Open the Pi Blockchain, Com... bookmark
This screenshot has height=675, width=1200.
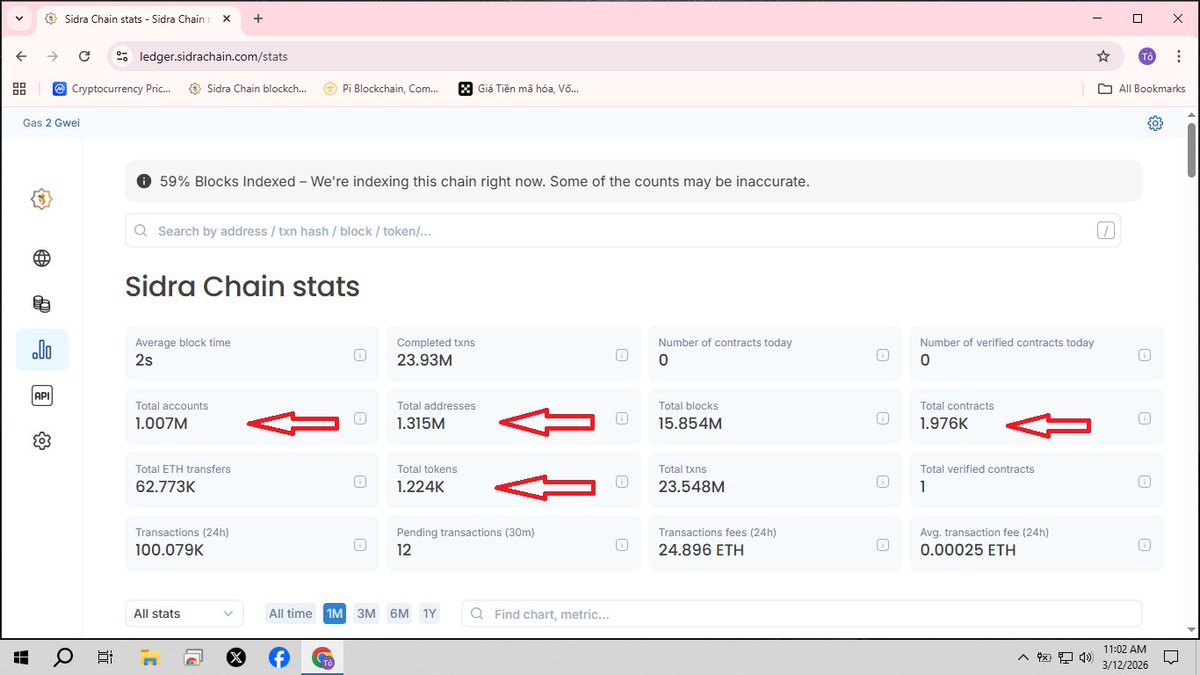click(x=381, y=89)
